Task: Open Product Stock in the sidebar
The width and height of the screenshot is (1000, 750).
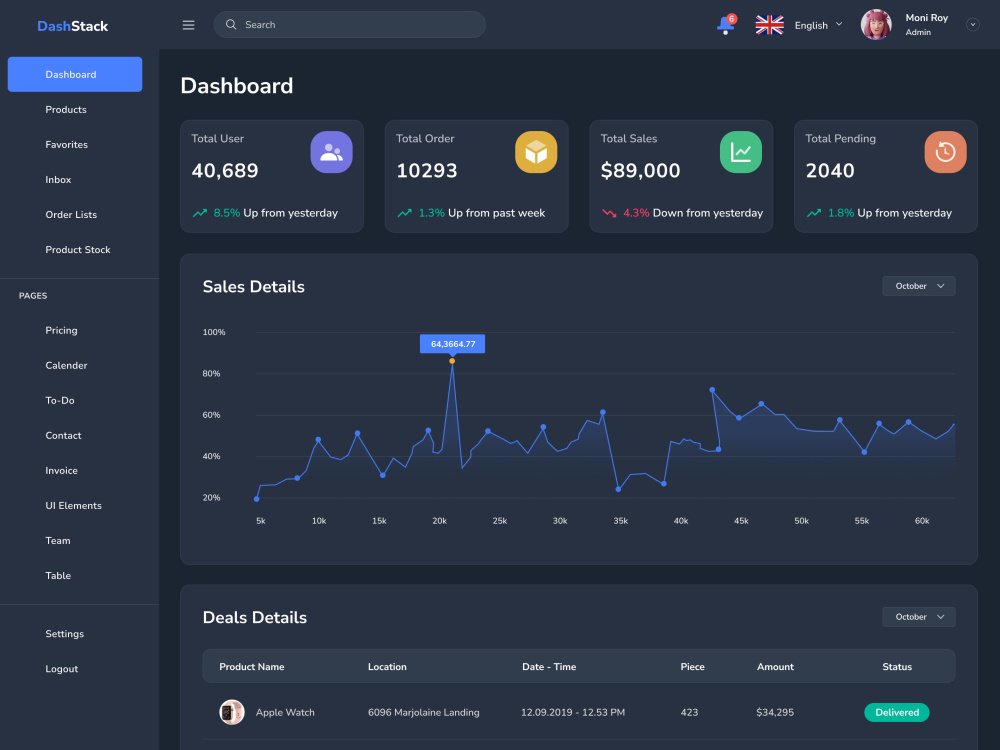Action: pos(78,250)
